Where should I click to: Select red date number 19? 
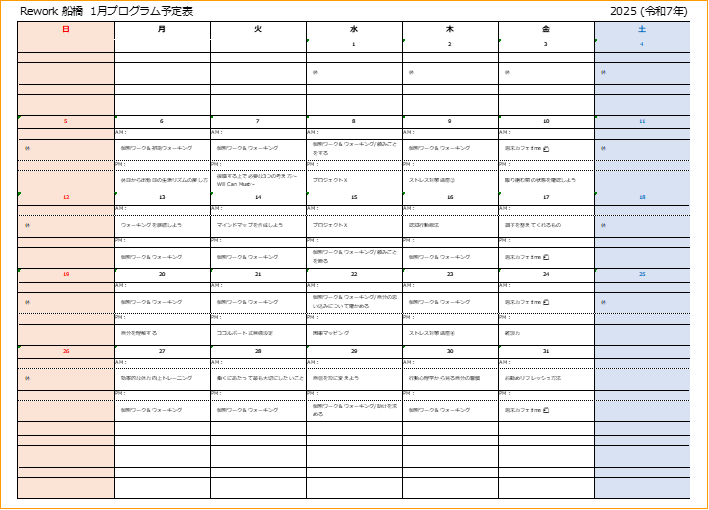(66, 274)
